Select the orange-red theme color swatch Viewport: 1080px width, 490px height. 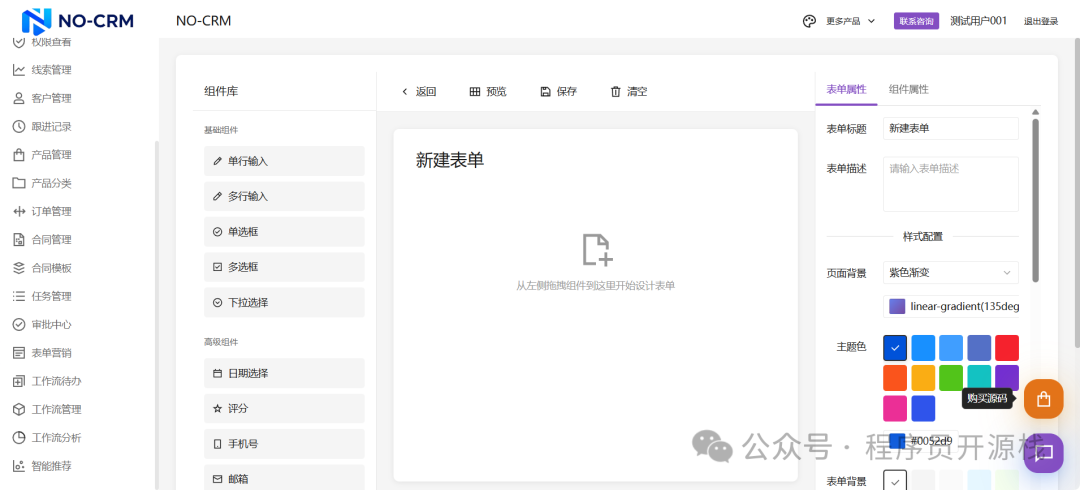(x=895, y=378)
